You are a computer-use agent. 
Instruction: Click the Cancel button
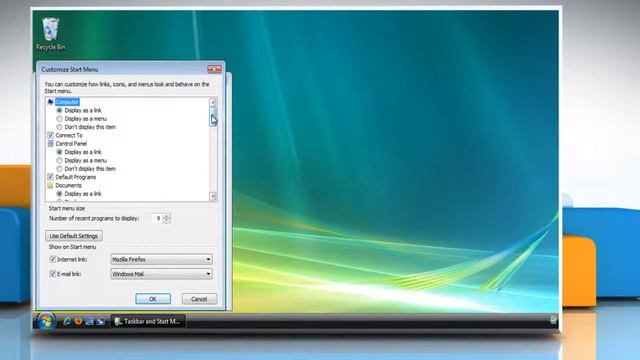199,299
